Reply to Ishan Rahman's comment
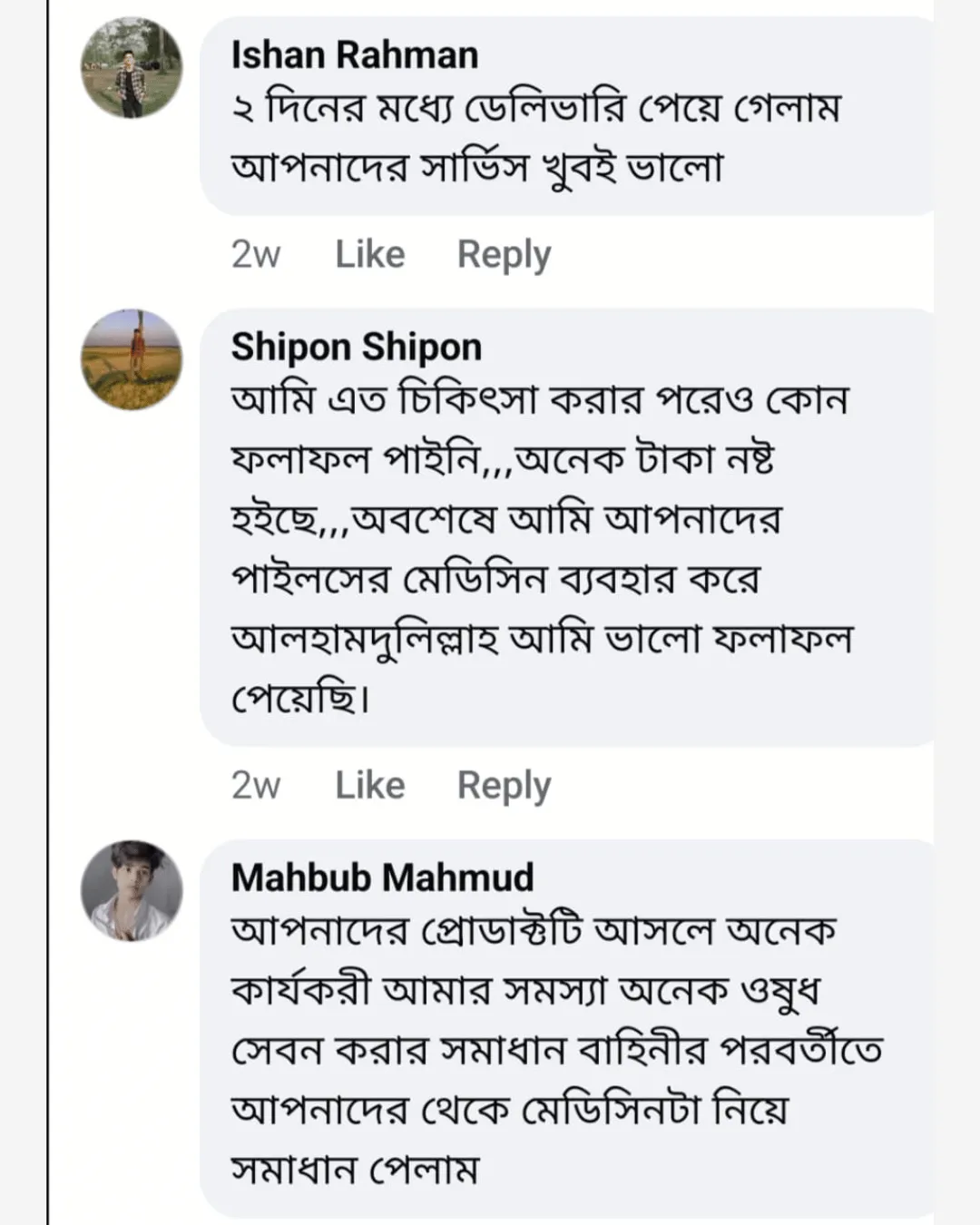The image size is (980, 1225). click(x=504, y=255)
